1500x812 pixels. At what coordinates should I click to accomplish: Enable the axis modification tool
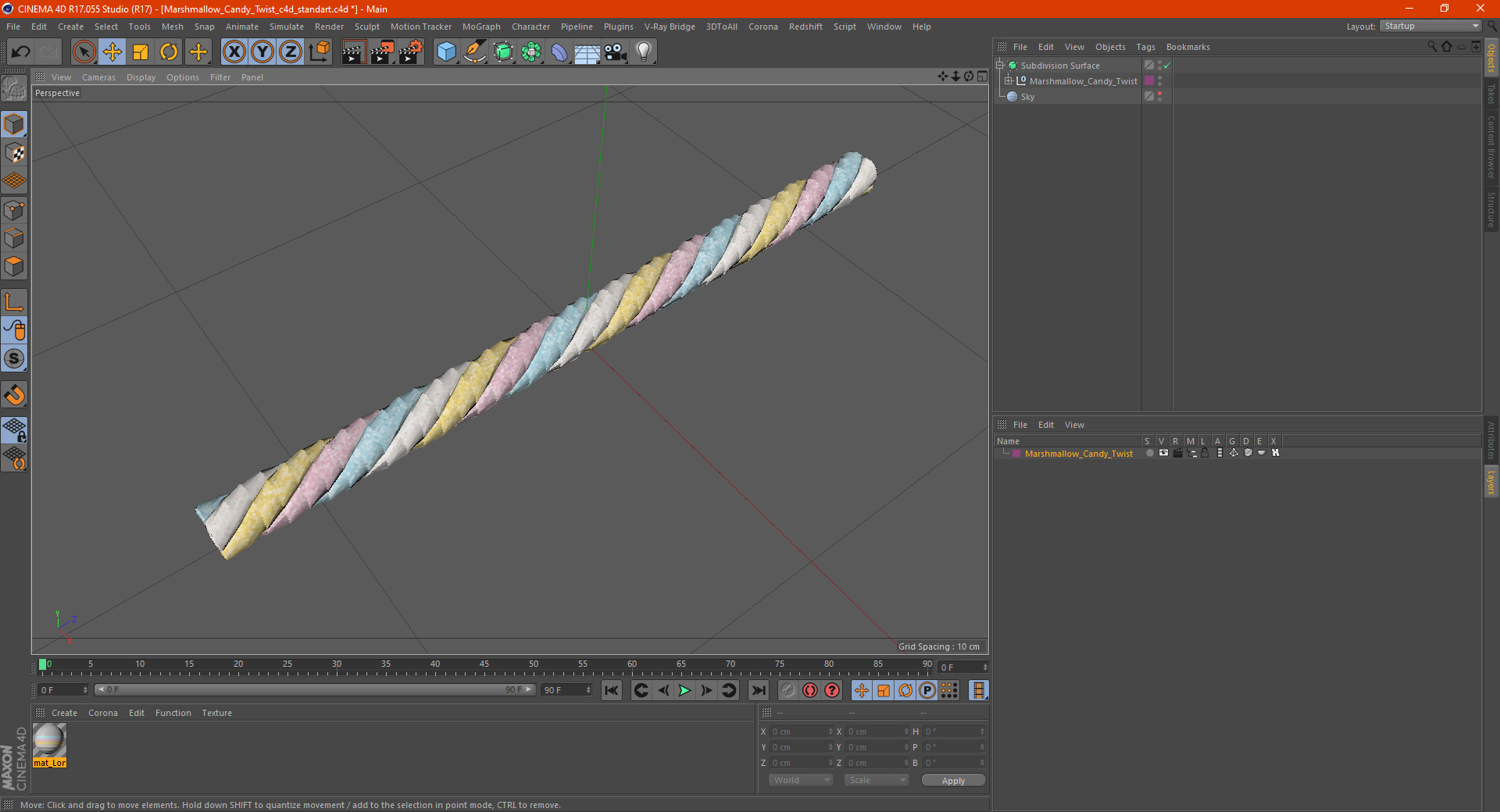pos(14,302)
